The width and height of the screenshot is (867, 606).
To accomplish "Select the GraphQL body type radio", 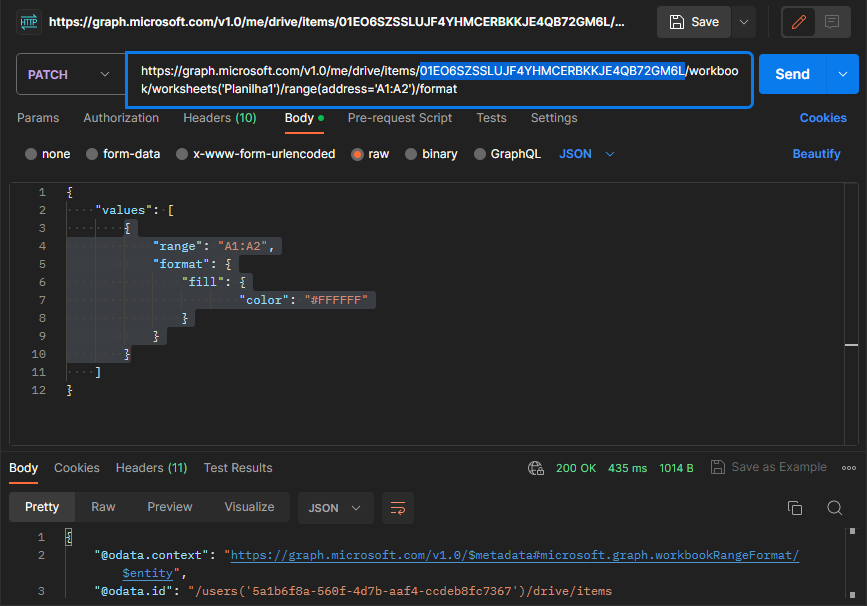I will coord(480,154).
